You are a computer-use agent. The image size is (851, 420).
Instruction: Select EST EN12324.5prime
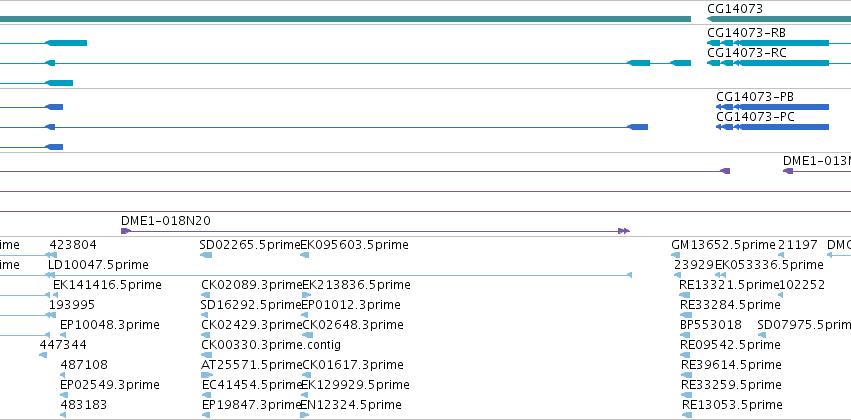click(351, 405)
